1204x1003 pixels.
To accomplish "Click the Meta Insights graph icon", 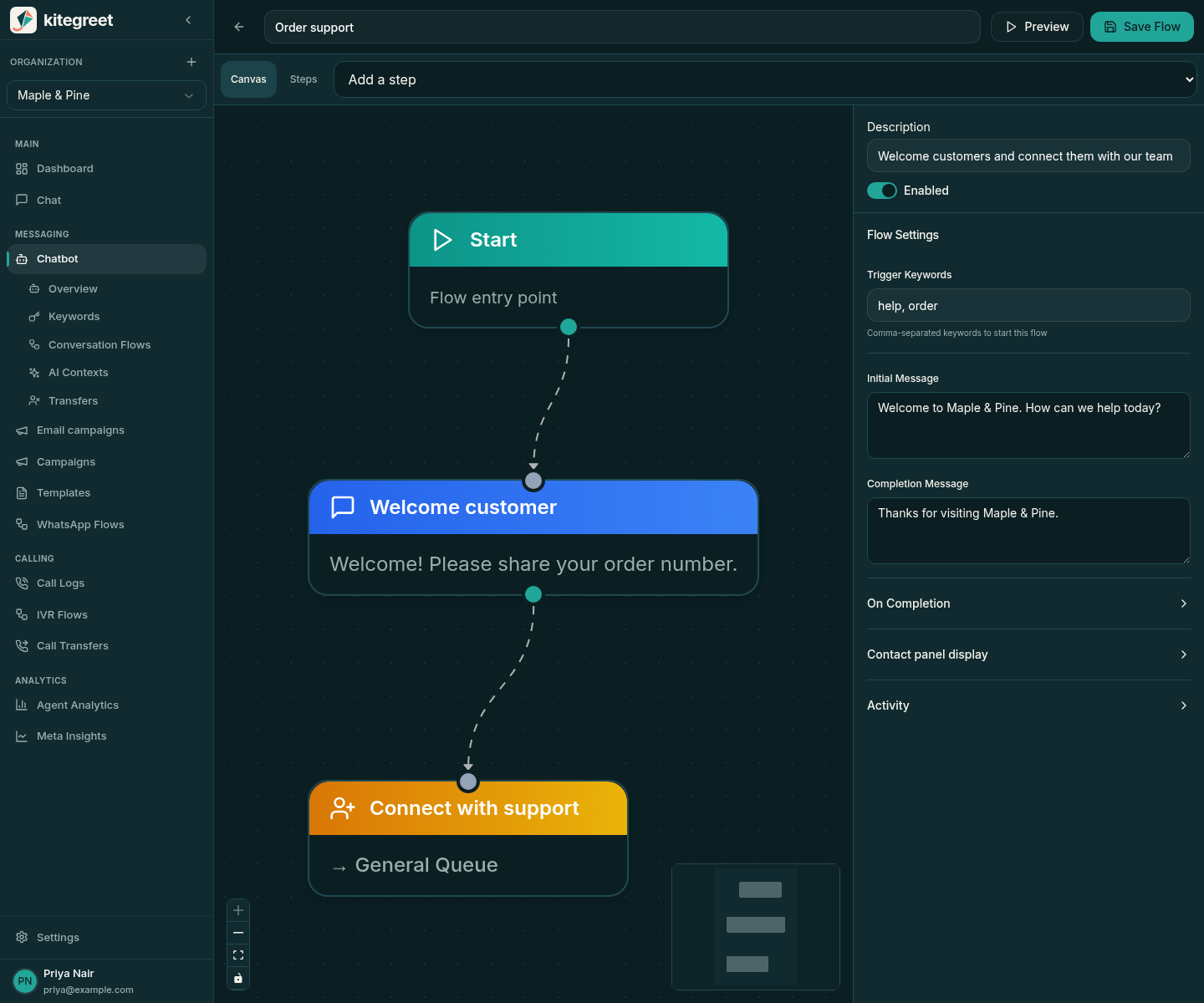I will click(22, 736).
